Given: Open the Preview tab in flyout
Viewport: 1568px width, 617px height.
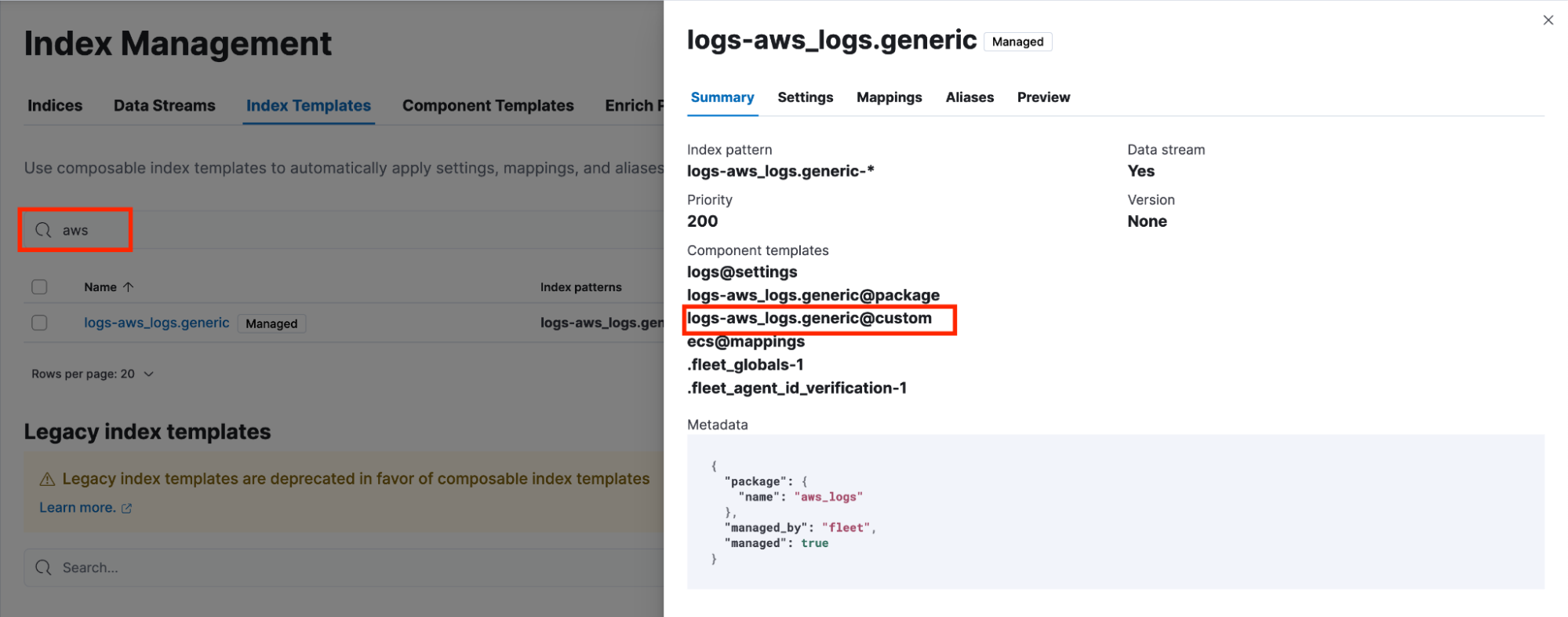Looking at the screenshot, I should (1043, 97).
